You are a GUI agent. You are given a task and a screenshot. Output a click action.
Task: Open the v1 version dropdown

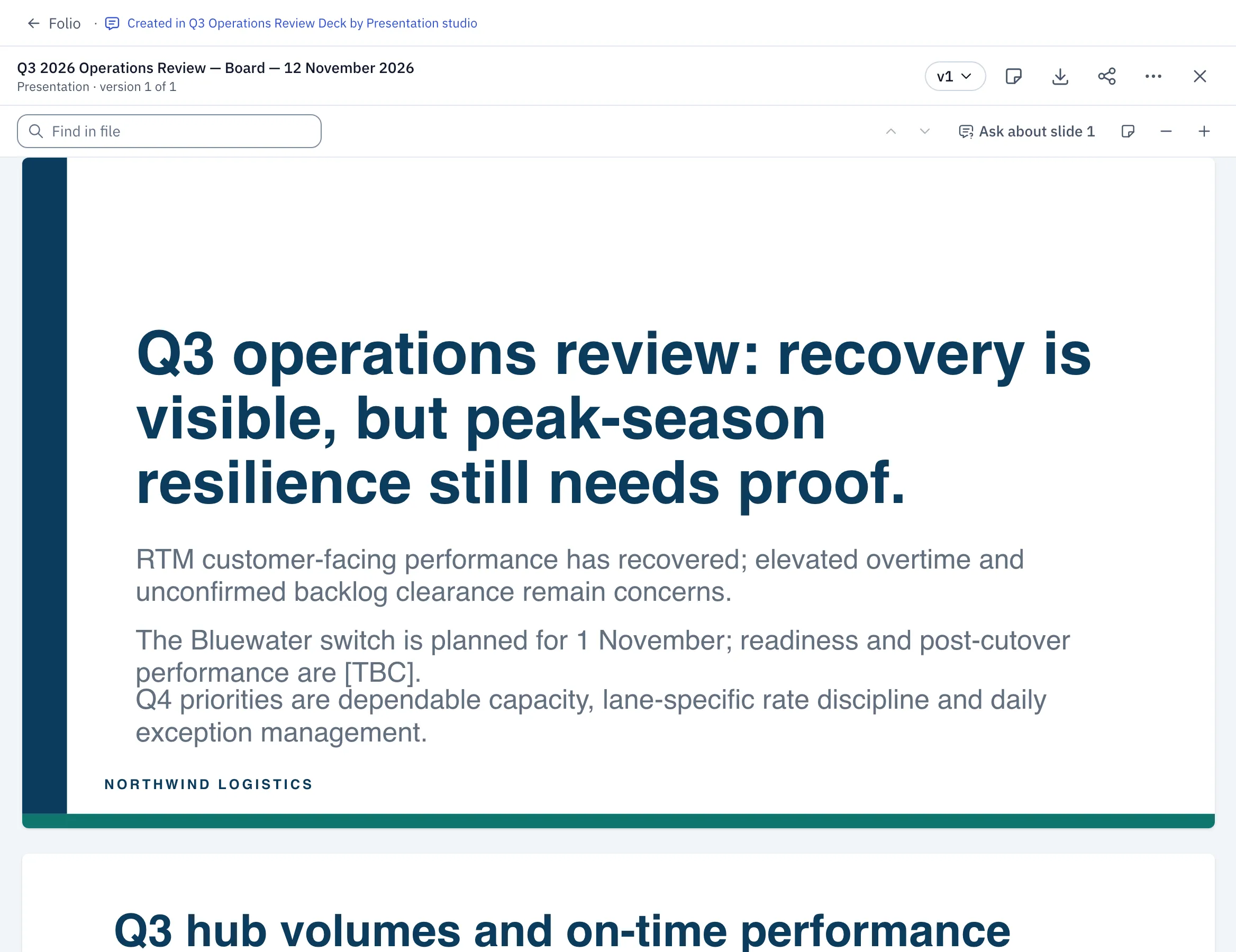(955, 76)
